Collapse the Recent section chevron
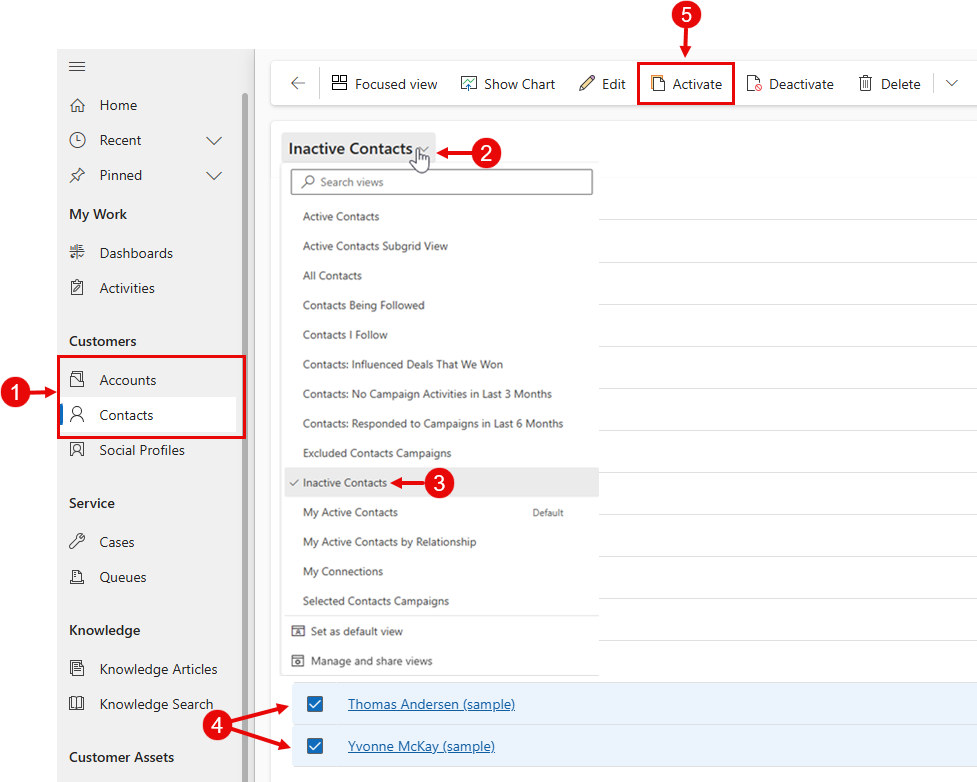 213,140
